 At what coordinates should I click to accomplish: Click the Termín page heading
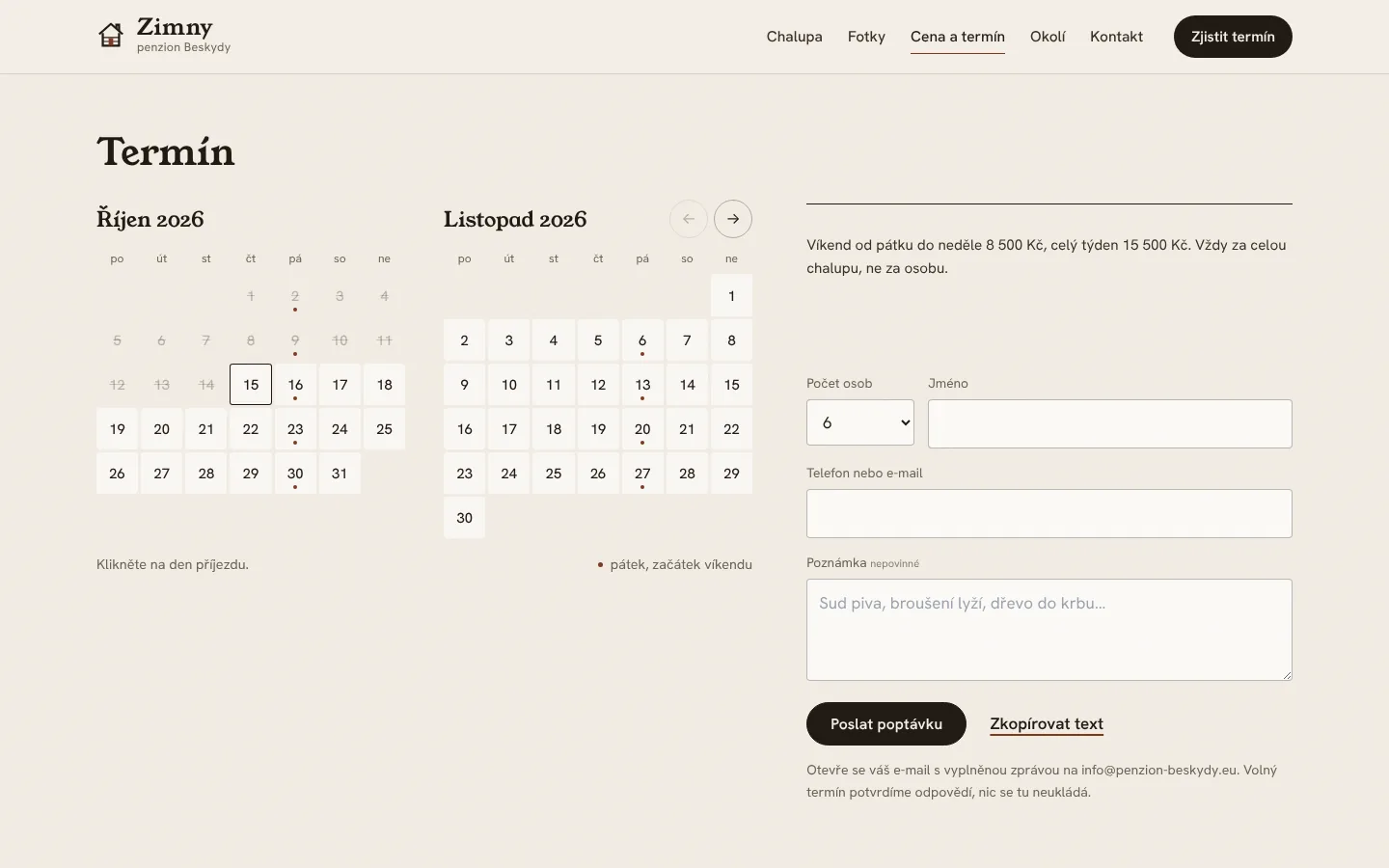(166, 151)
